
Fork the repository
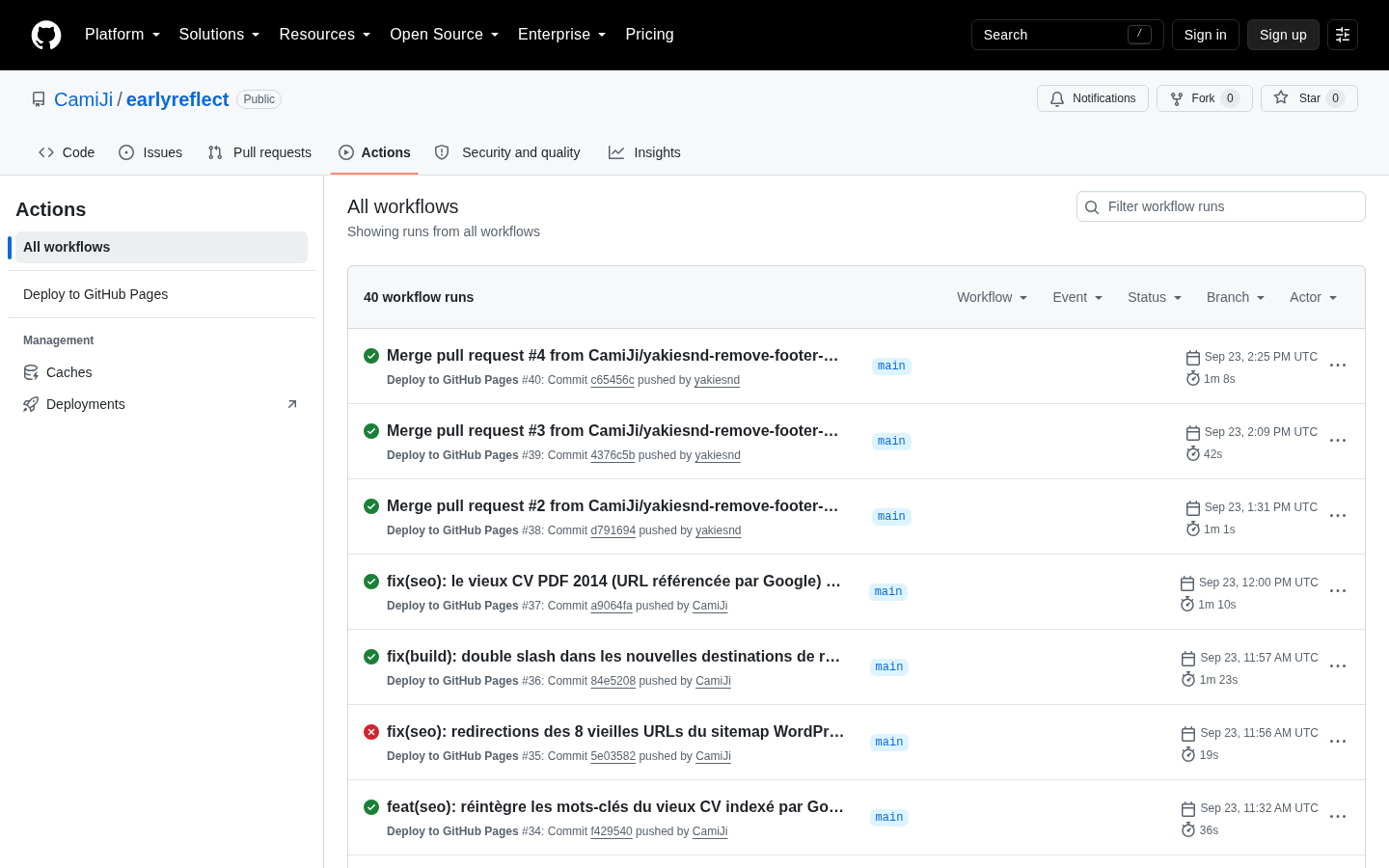(1205, 98)
